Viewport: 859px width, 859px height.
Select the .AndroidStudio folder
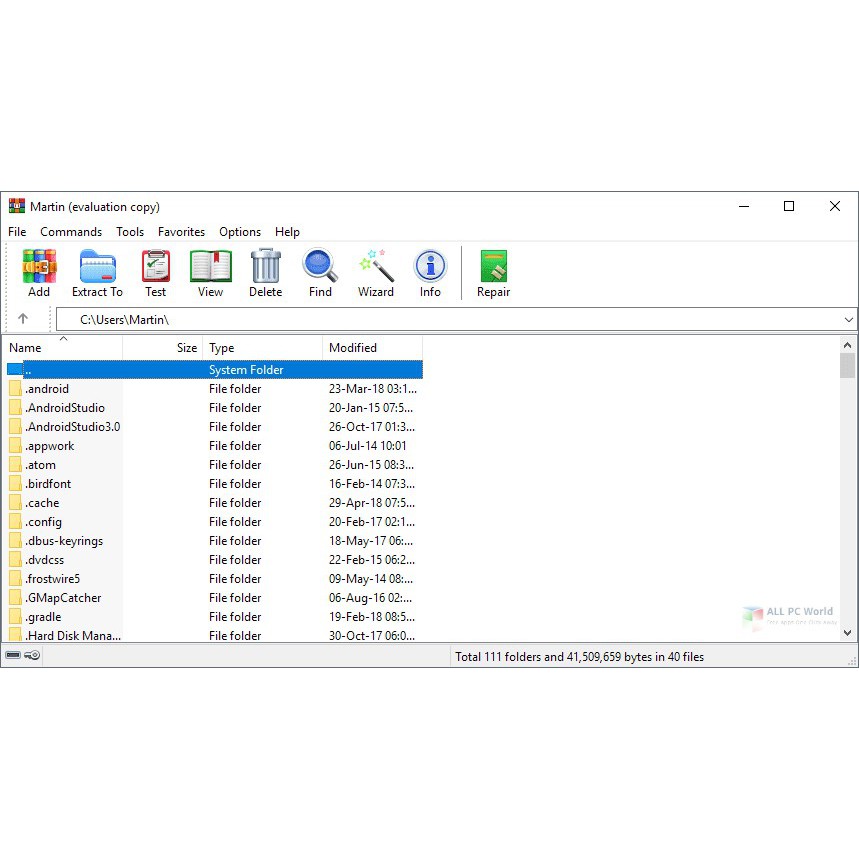(x=65, y=408)
